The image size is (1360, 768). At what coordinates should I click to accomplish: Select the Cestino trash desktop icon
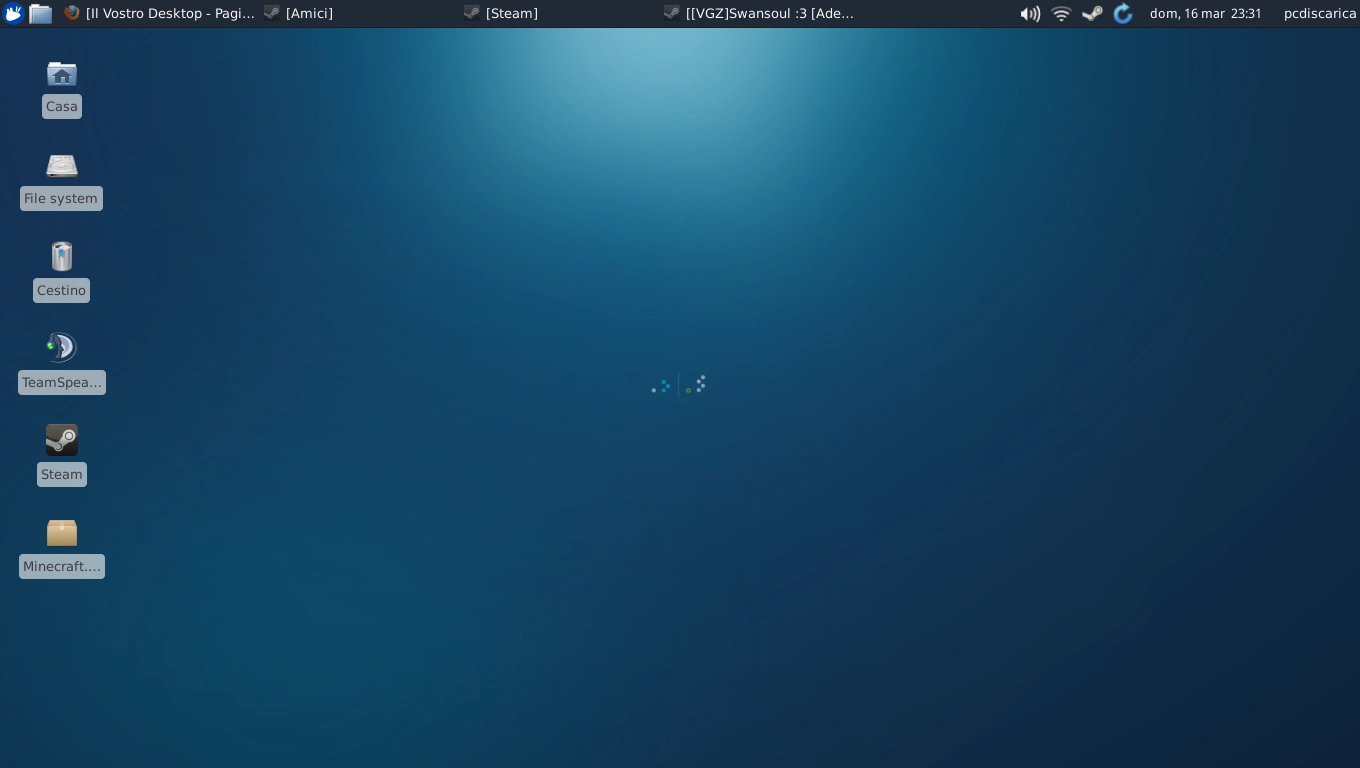coord(61,272)
